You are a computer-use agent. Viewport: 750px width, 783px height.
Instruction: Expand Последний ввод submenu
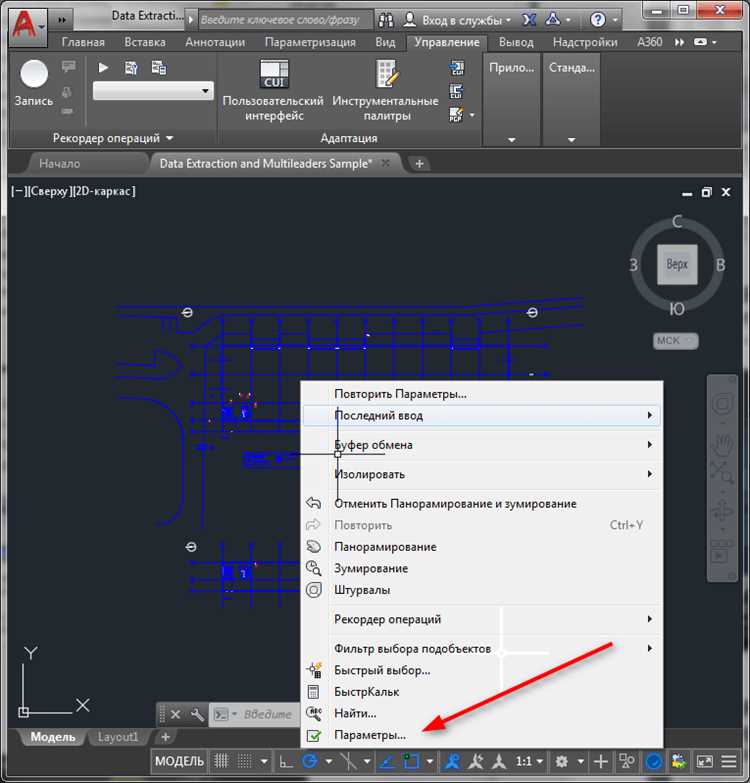click(x=482, y=415)
